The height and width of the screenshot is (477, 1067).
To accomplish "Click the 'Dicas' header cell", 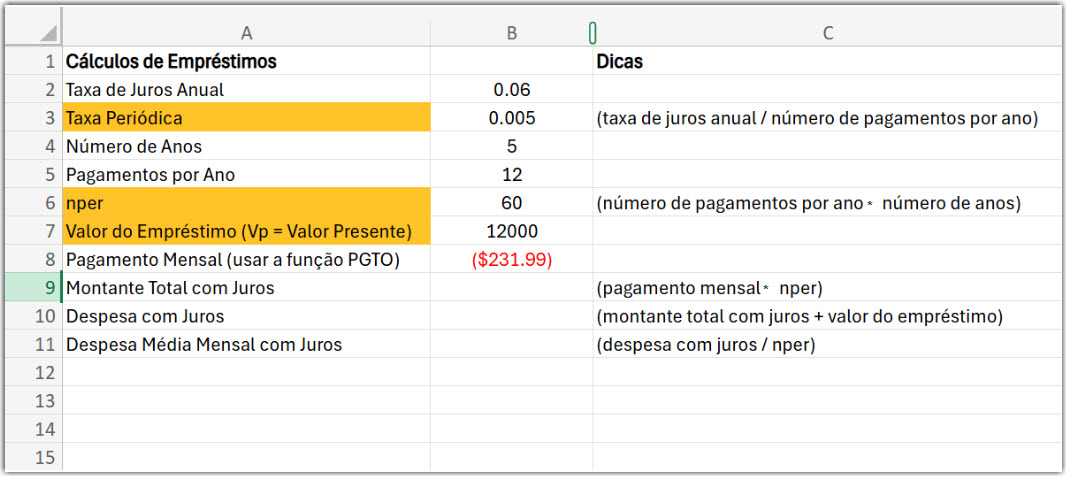I will click(827, 61).
